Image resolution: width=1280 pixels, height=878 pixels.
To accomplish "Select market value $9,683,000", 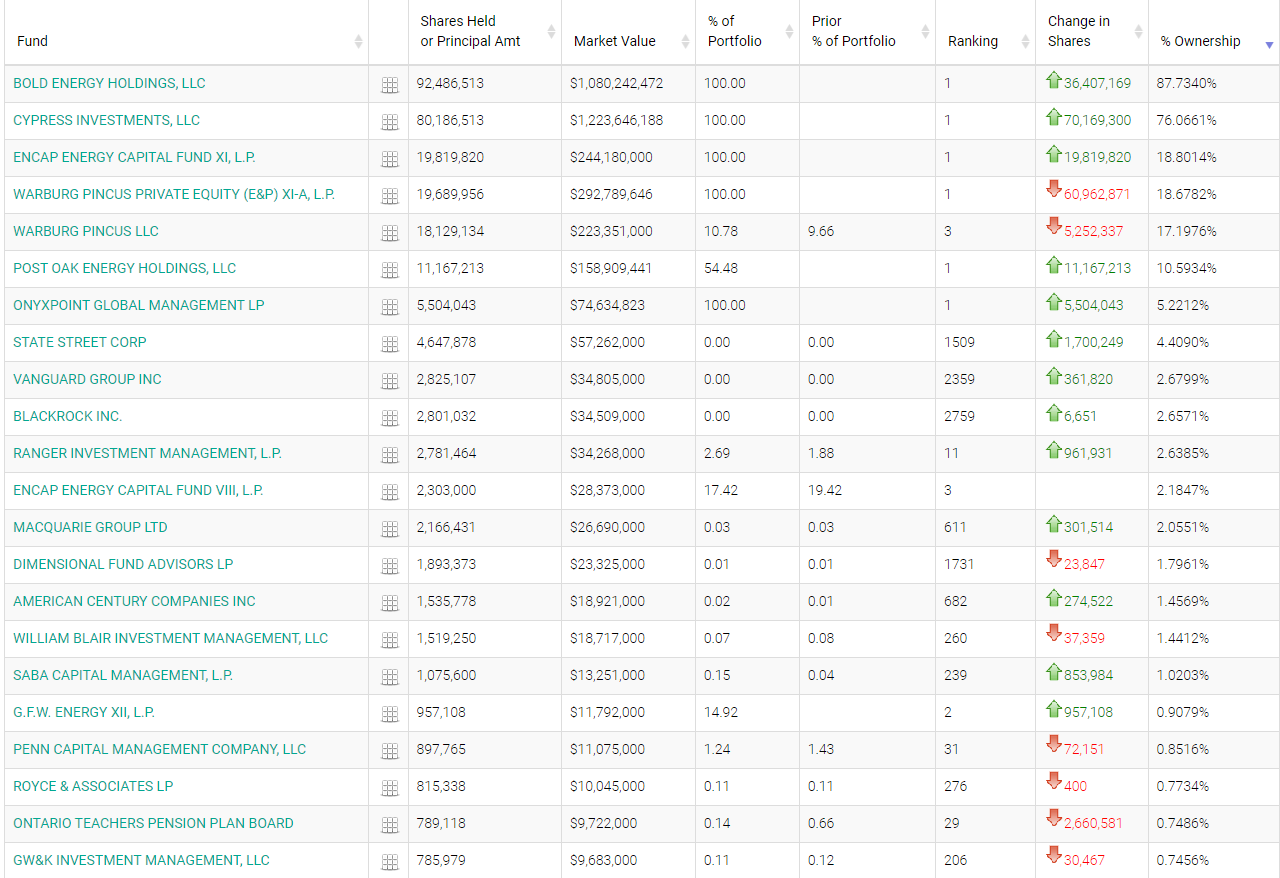I will (603, 860).
